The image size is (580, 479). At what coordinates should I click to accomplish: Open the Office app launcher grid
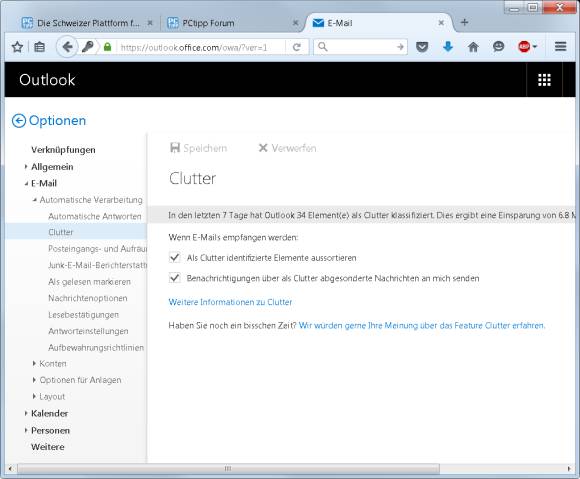[x=544, y=80]
